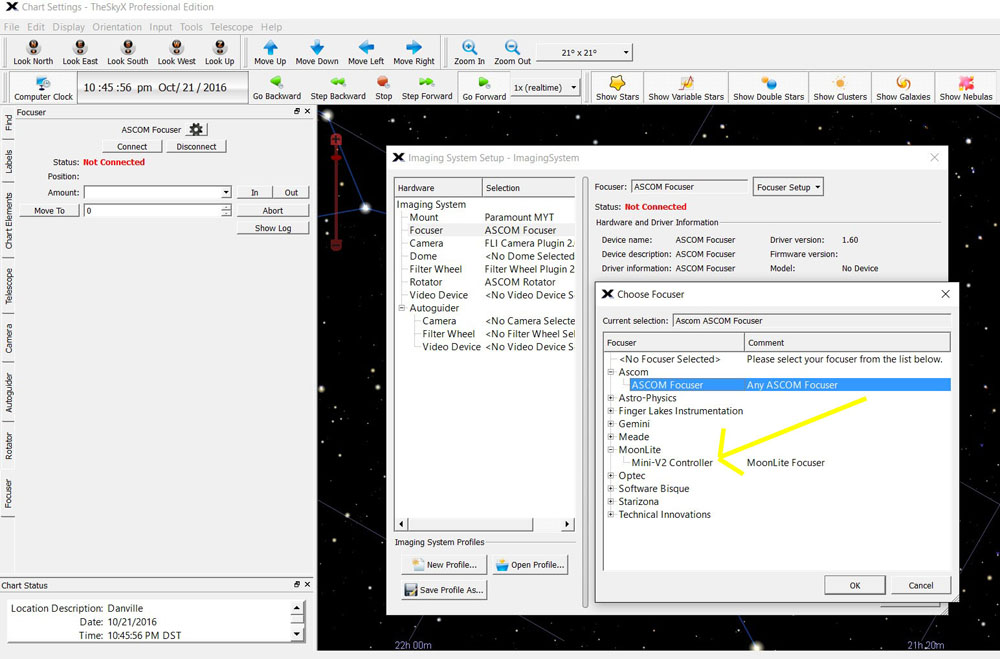The width and height of the screenshot is (1000, 659).
Task: Click the Look Up toolbar icon
Action: point(219,47)
